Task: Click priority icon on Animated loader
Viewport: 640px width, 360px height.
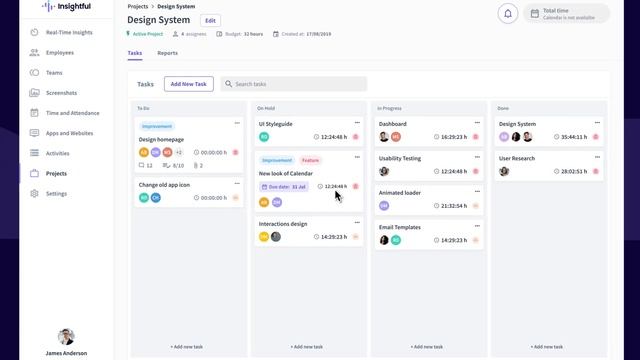Action: click(476, 206)
